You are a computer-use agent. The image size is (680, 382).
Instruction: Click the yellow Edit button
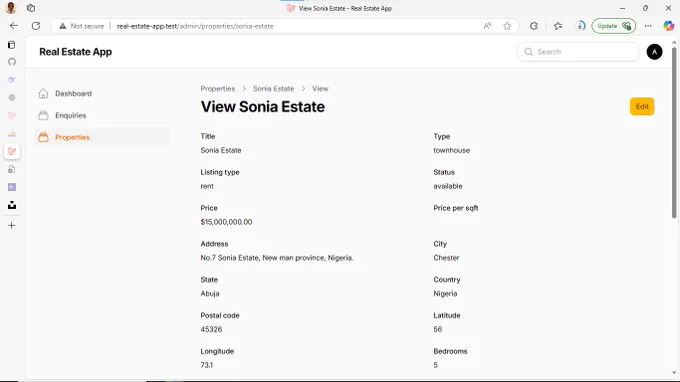[x=642, y=107]
